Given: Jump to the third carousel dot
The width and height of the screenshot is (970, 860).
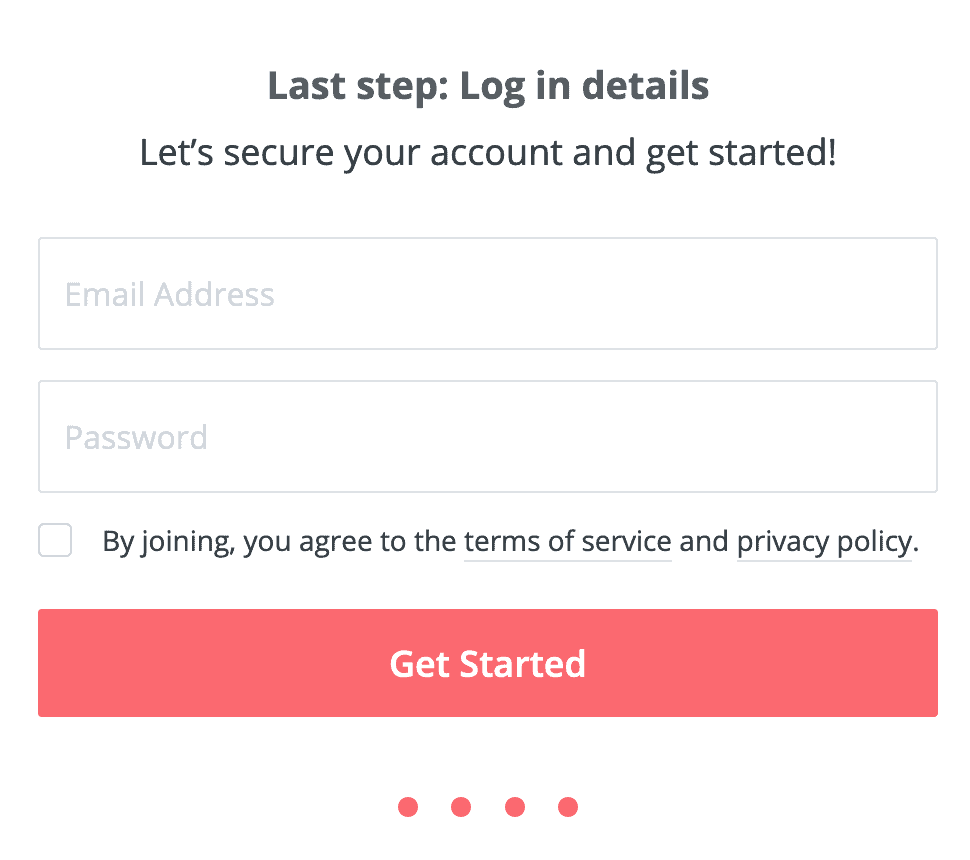Looking at the screenshot, I should pyautogui.click(x=514, y=806).
